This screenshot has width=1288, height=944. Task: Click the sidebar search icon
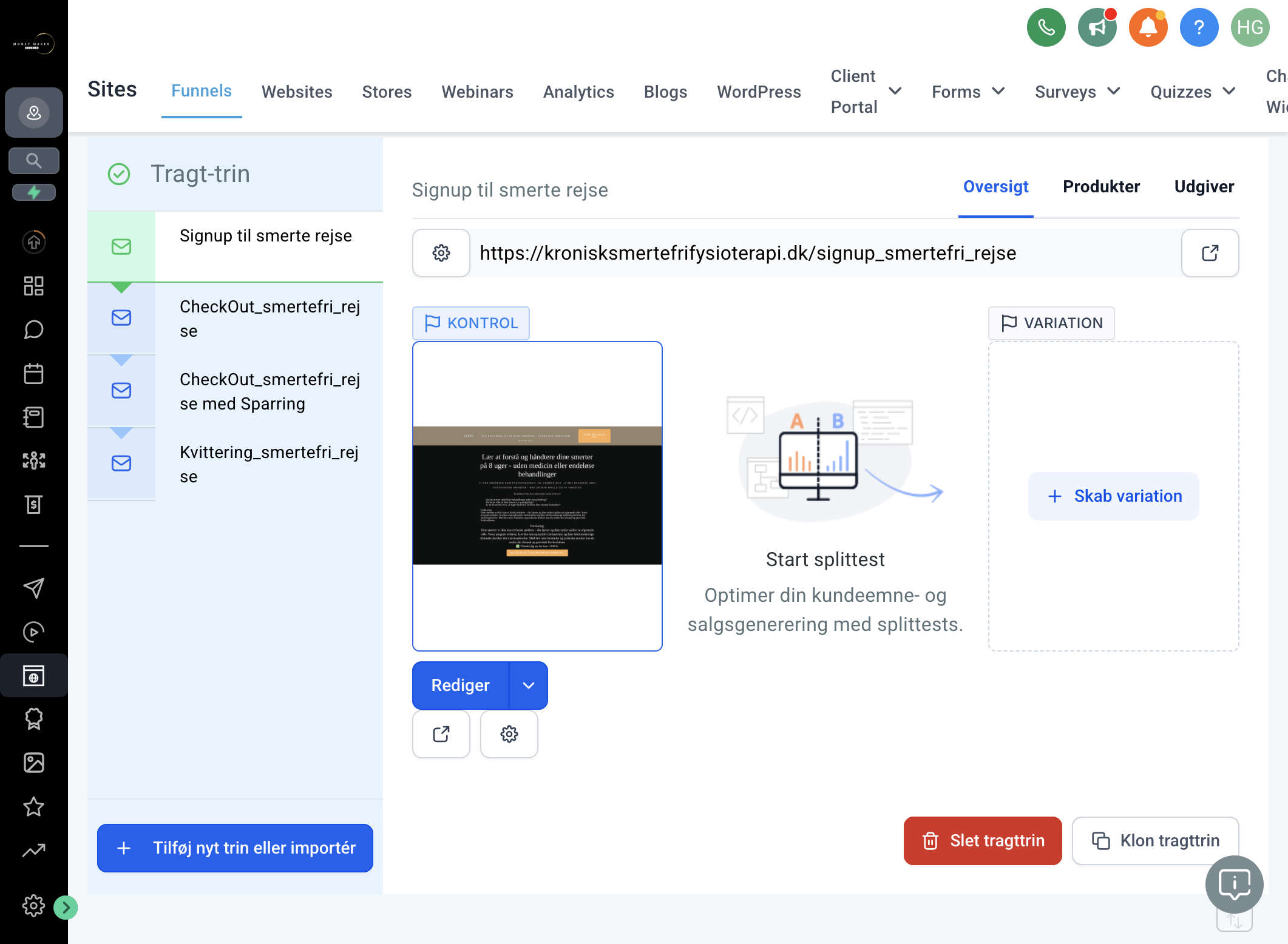pyautogui.click(x=34, y=161)
